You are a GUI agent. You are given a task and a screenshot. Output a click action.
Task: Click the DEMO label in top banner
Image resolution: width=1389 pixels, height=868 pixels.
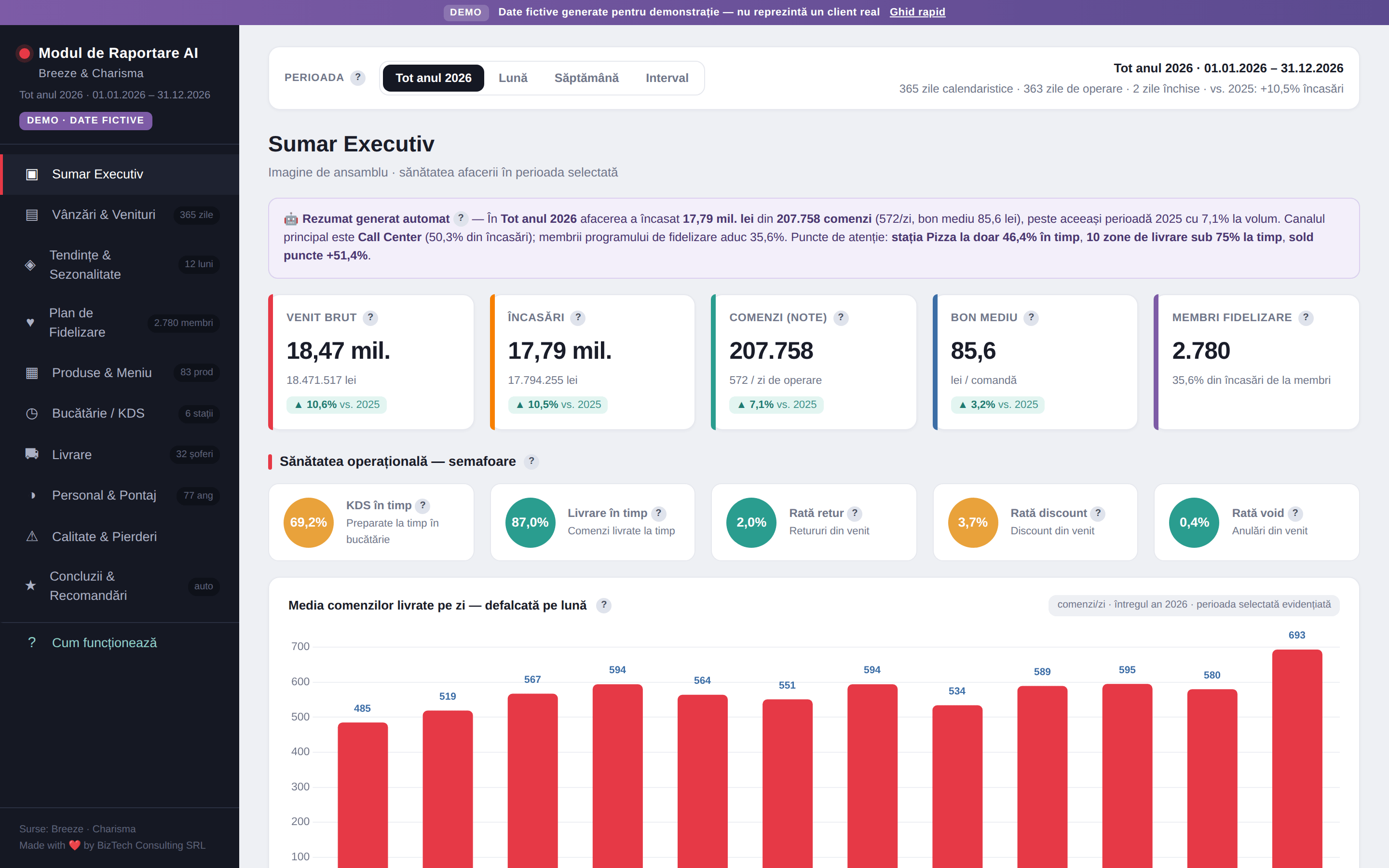465,12
